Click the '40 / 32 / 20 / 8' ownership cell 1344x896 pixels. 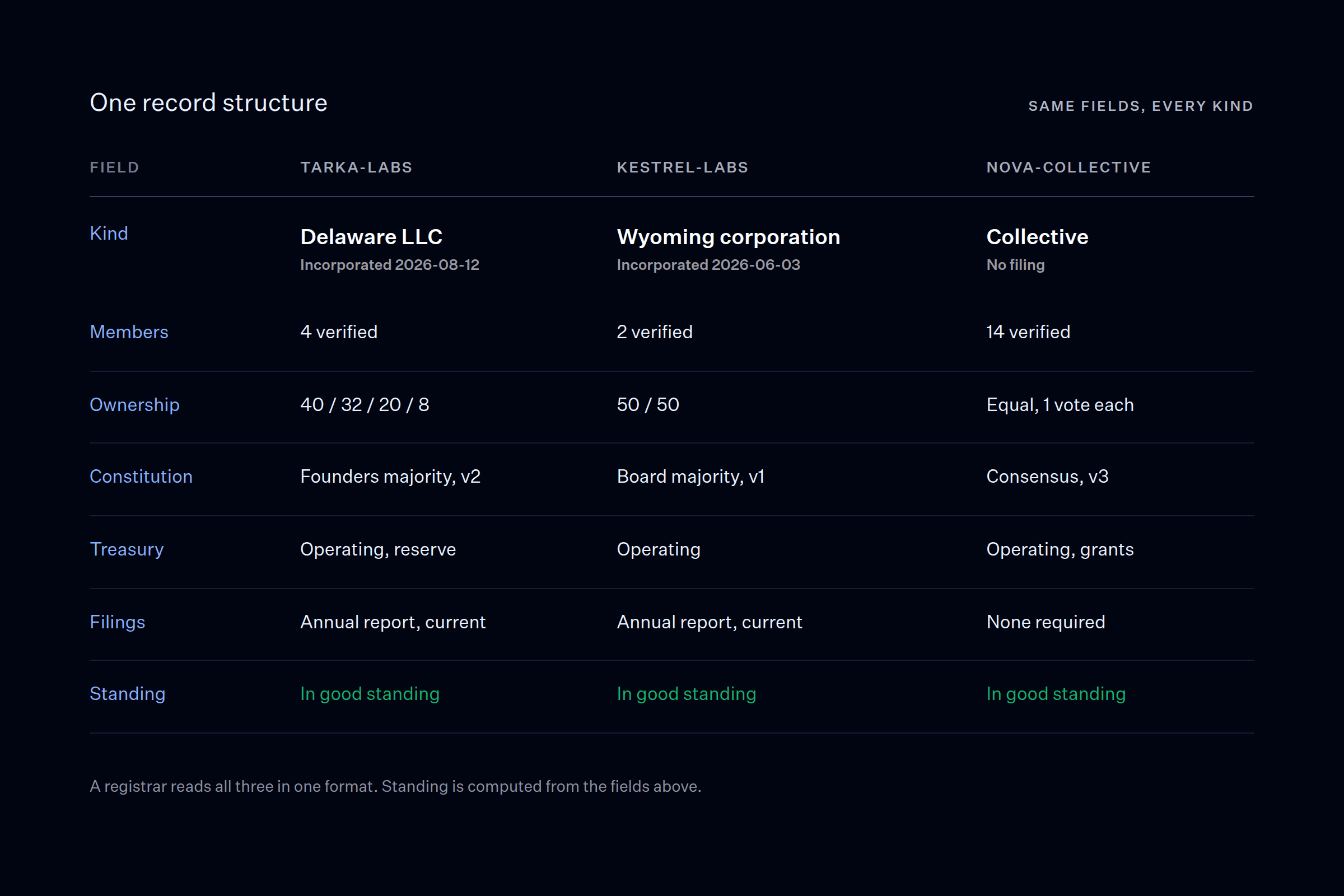coord(365,404)
